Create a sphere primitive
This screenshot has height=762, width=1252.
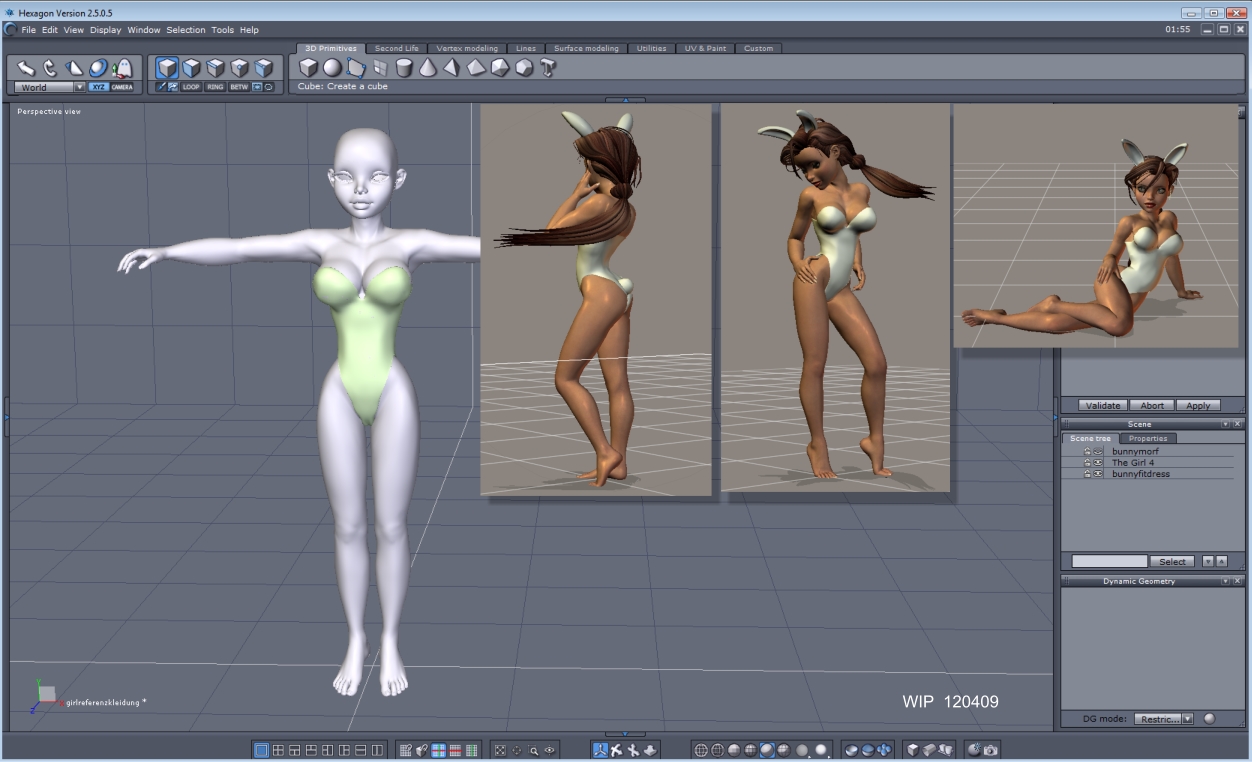(x=332, y=67)
